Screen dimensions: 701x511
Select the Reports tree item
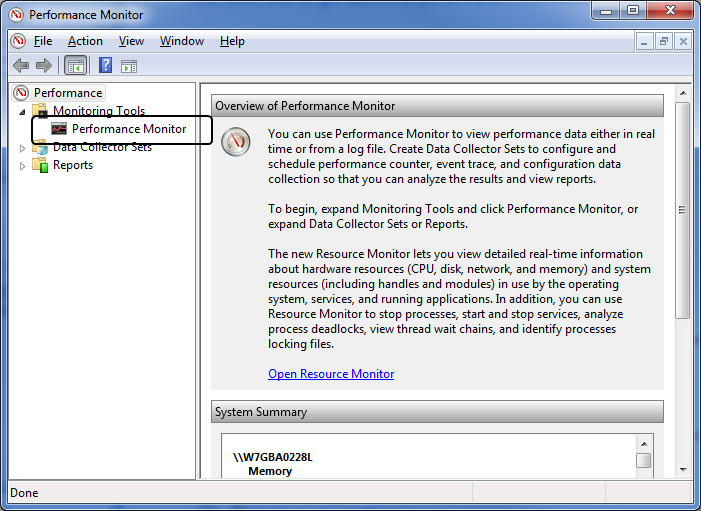(73, 165)
